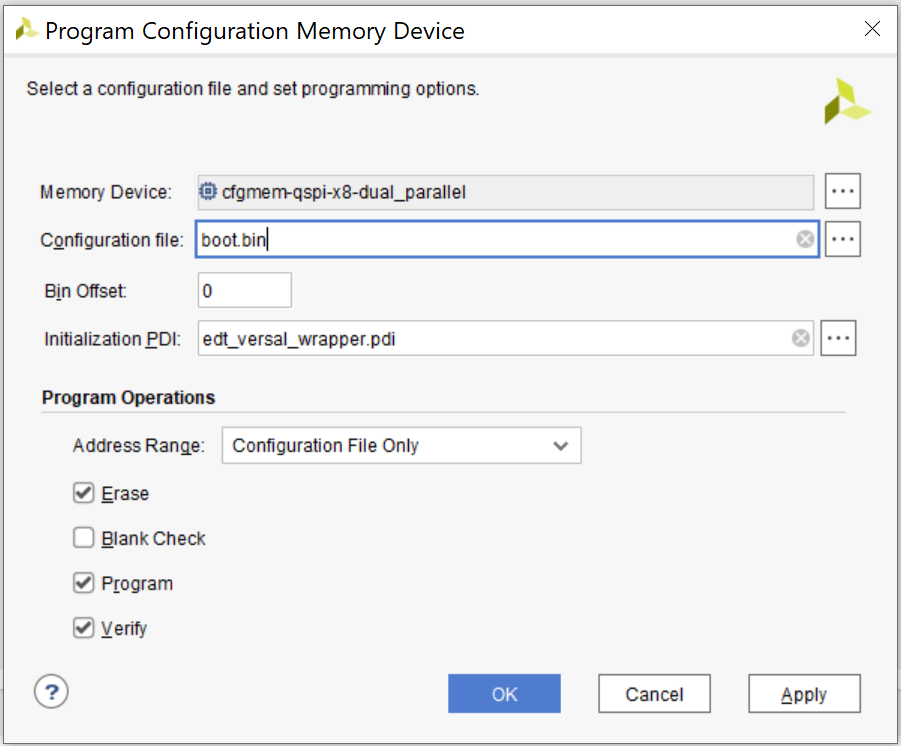This screenshot has width=901, height=746.
Task: Browse for a Memory Device
Action: pyautogui.click(x=843, y=190)
